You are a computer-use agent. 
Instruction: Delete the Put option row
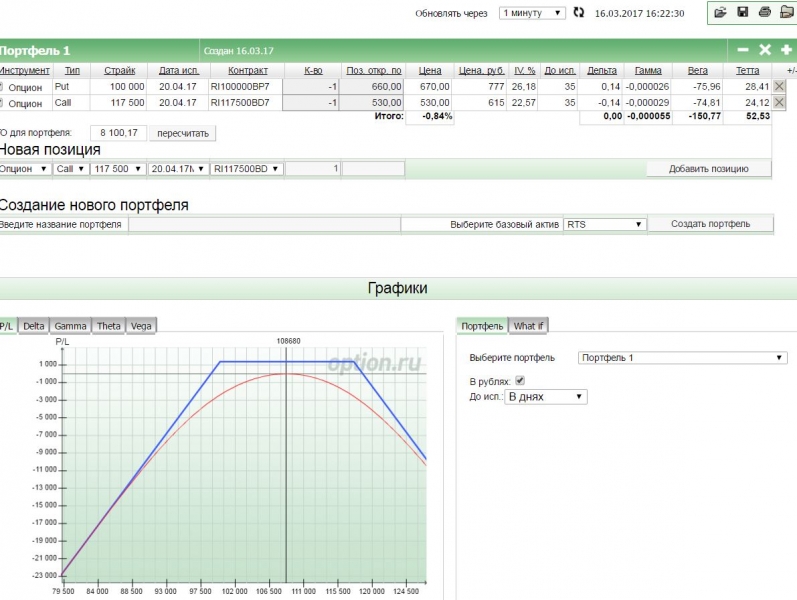[x=779, y=86]
